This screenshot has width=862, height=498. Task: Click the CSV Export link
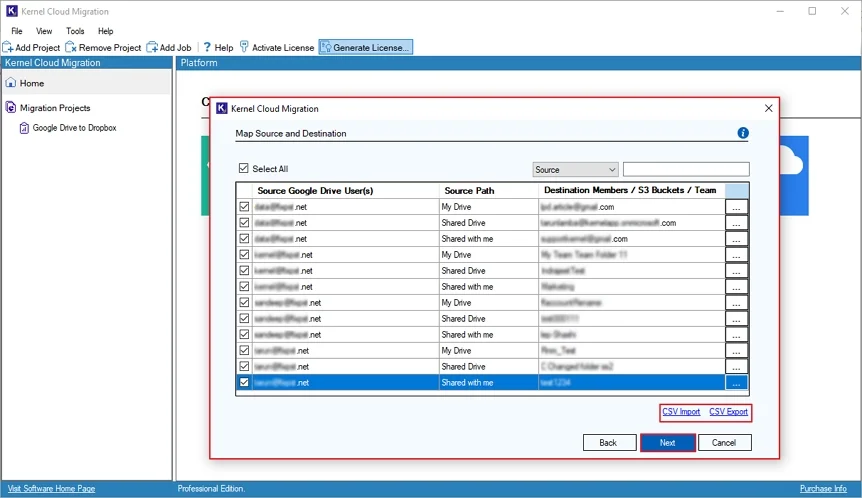point(728,412)
